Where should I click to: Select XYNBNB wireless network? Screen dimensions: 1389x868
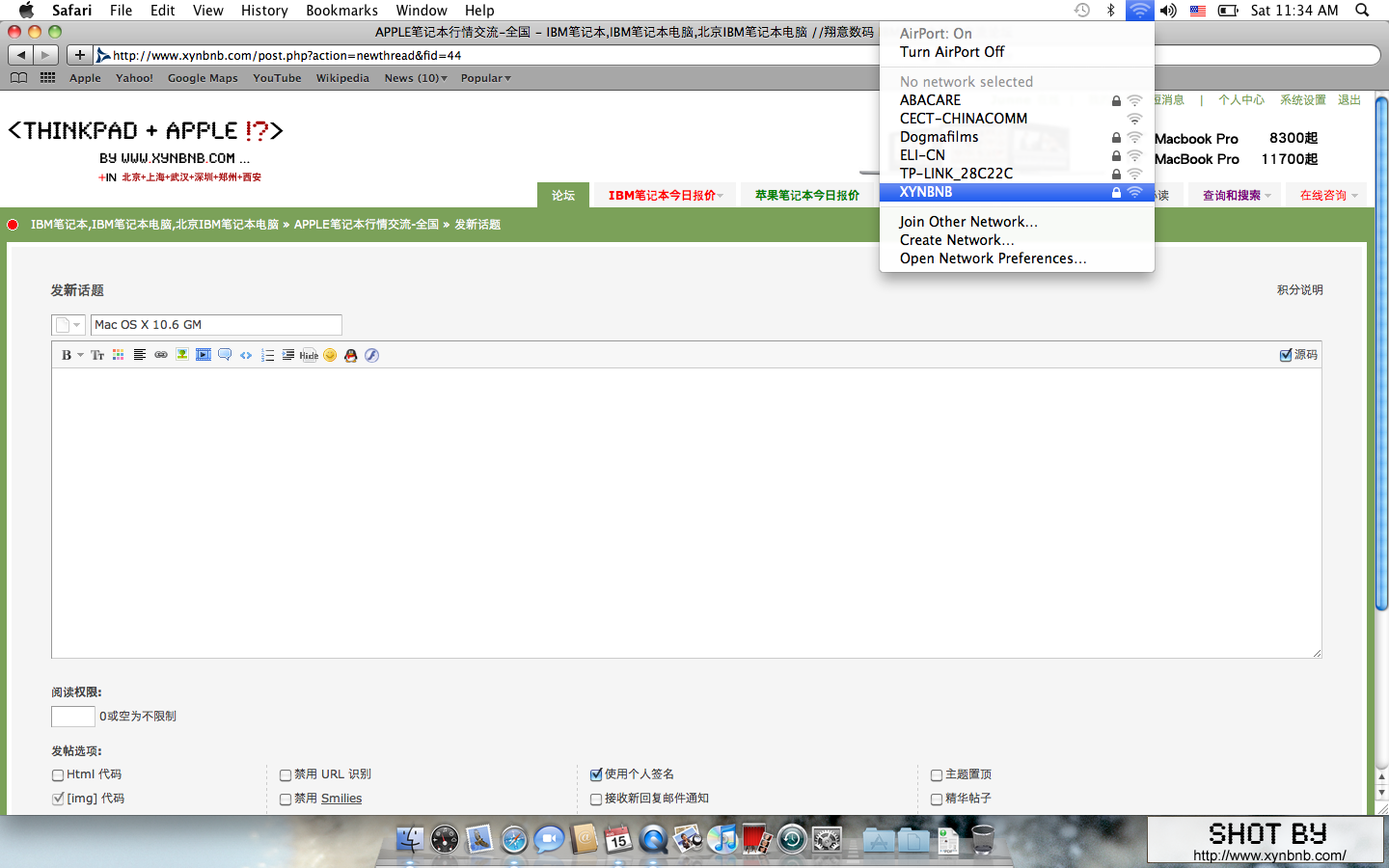pos(1017,192)
